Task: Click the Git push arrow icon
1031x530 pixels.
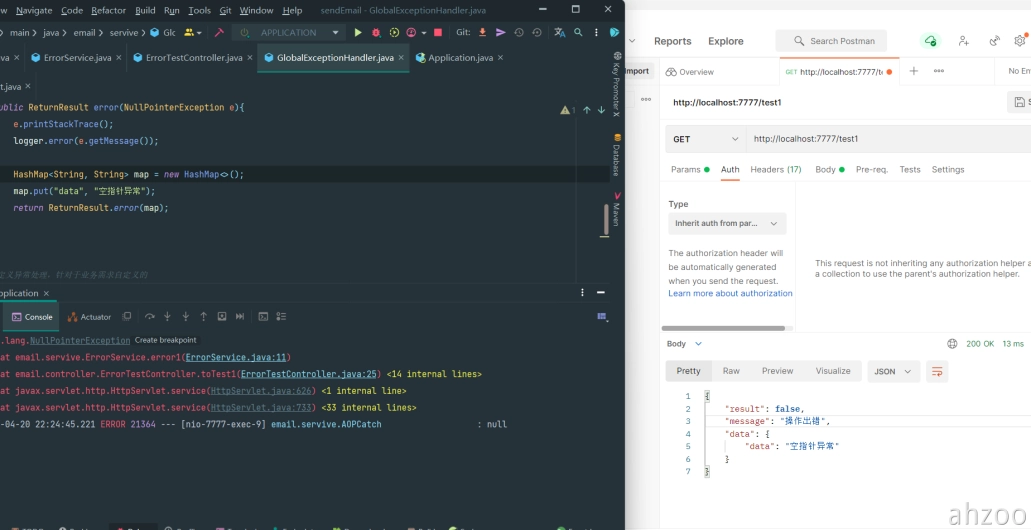Action: (x=500, y=32)
